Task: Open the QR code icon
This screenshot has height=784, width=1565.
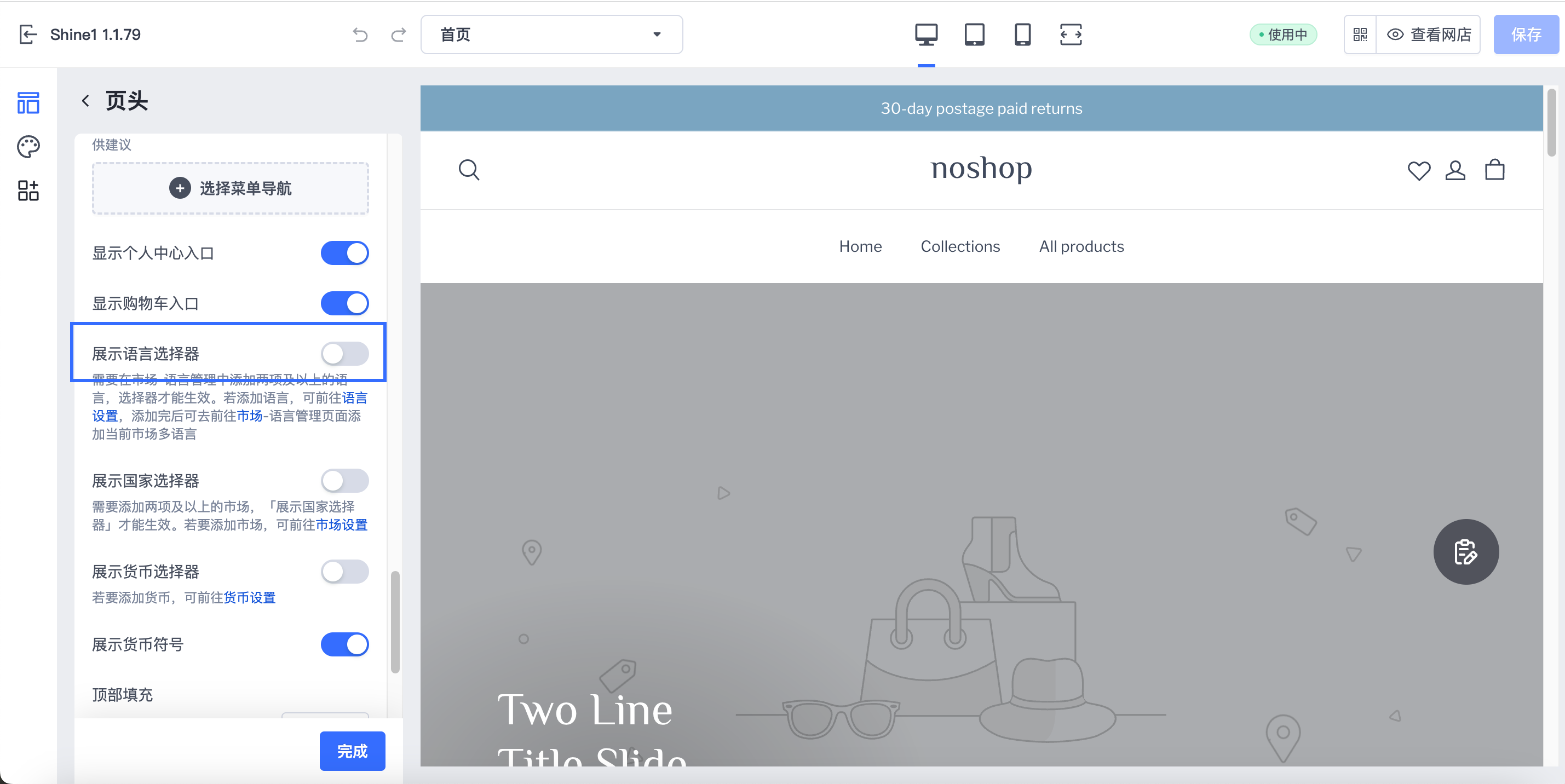Action: (x=1360, y=34)
